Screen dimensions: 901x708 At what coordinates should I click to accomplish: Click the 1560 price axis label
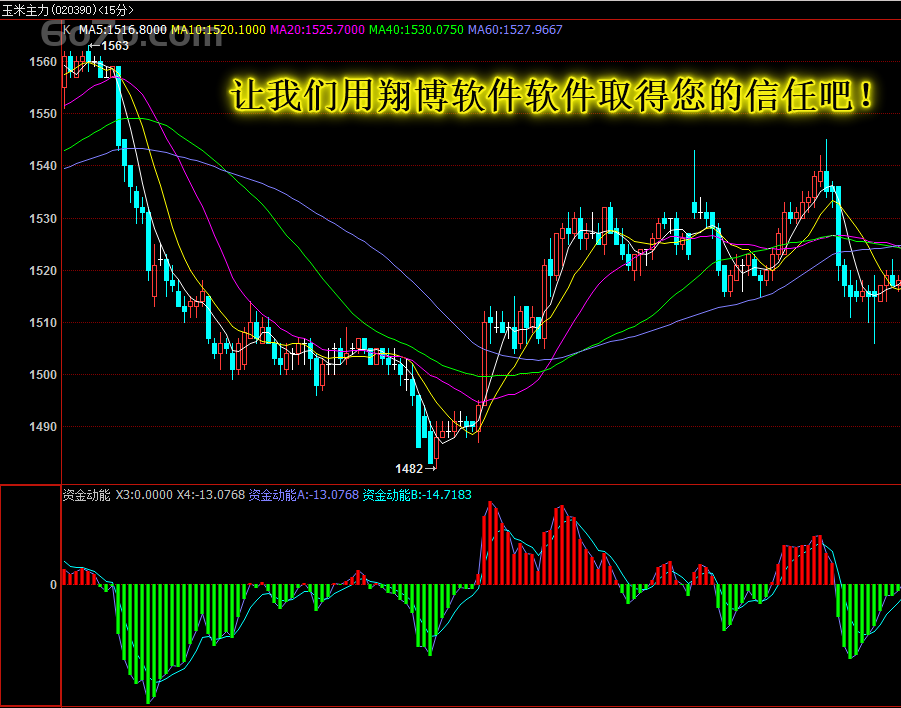43,61
